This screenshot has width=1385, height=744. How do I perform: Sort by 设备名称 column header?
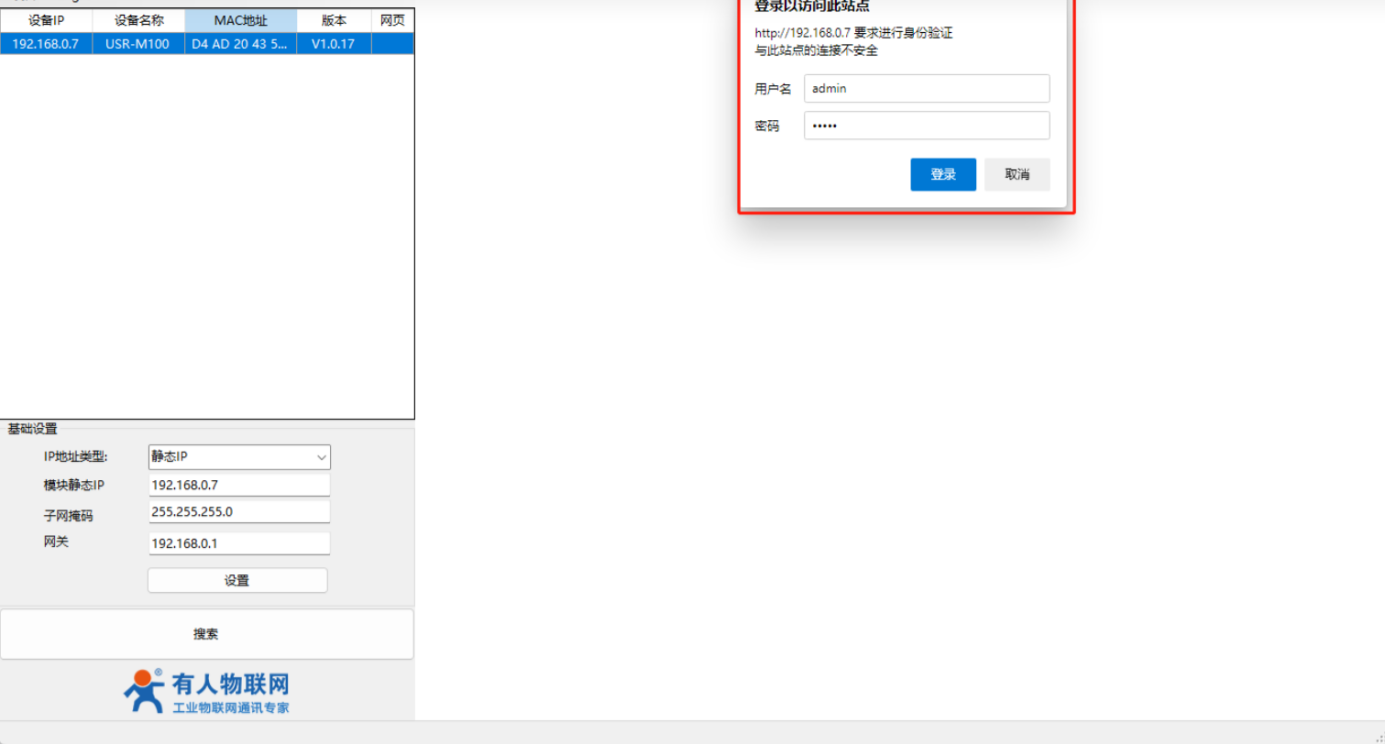click(138, 20)
